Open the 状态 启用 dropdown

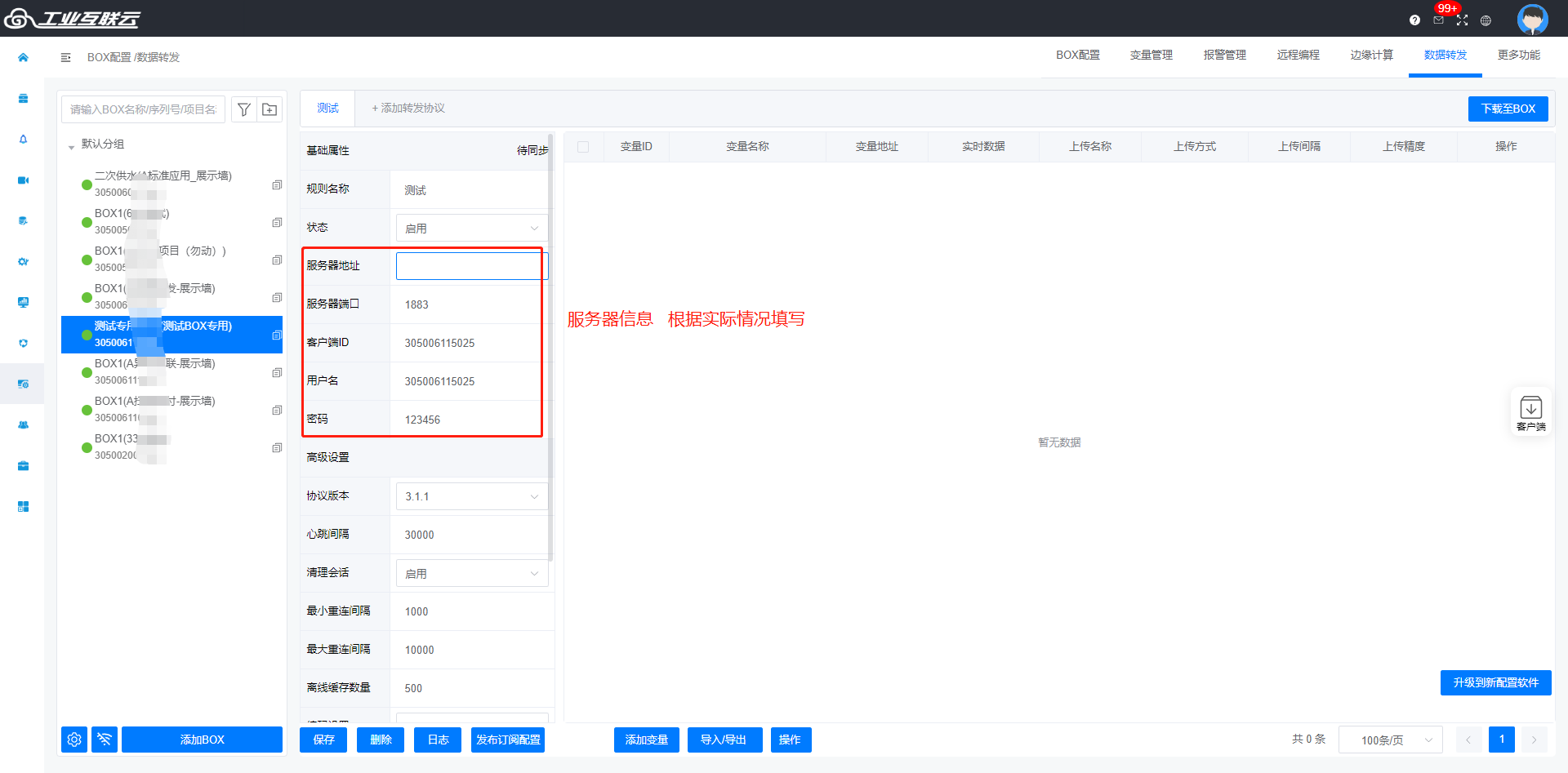click(471, 228)
